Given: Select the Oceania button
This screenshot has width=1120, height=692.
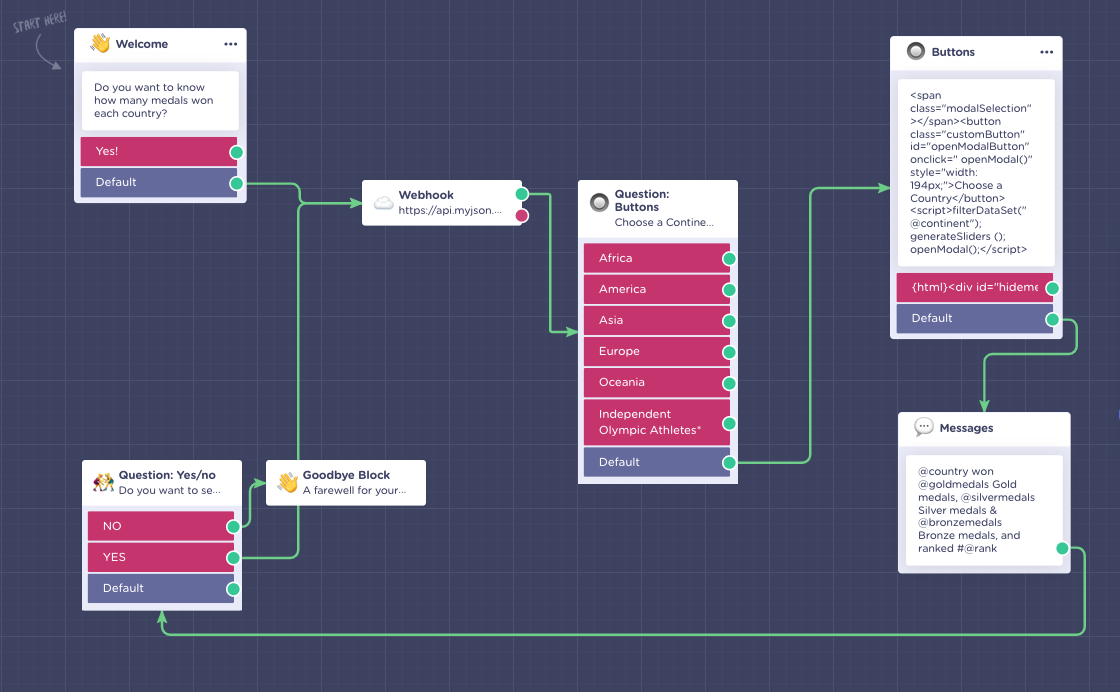Looking at the screenshot, I should click(x=656, y=382).
